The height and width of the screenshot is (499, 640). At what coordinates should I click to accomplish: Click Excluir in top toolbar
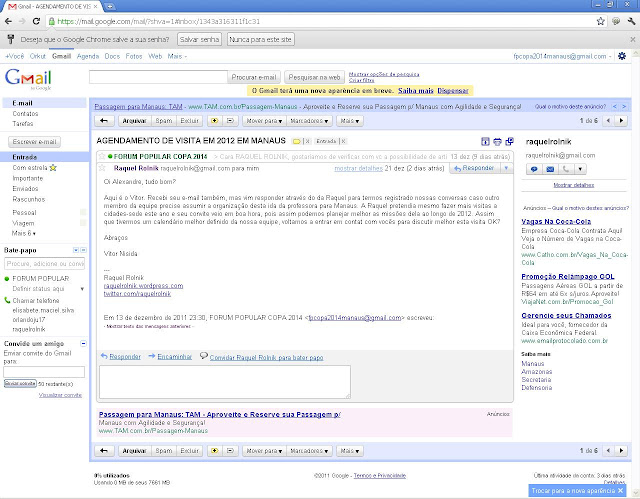[190, 121]
